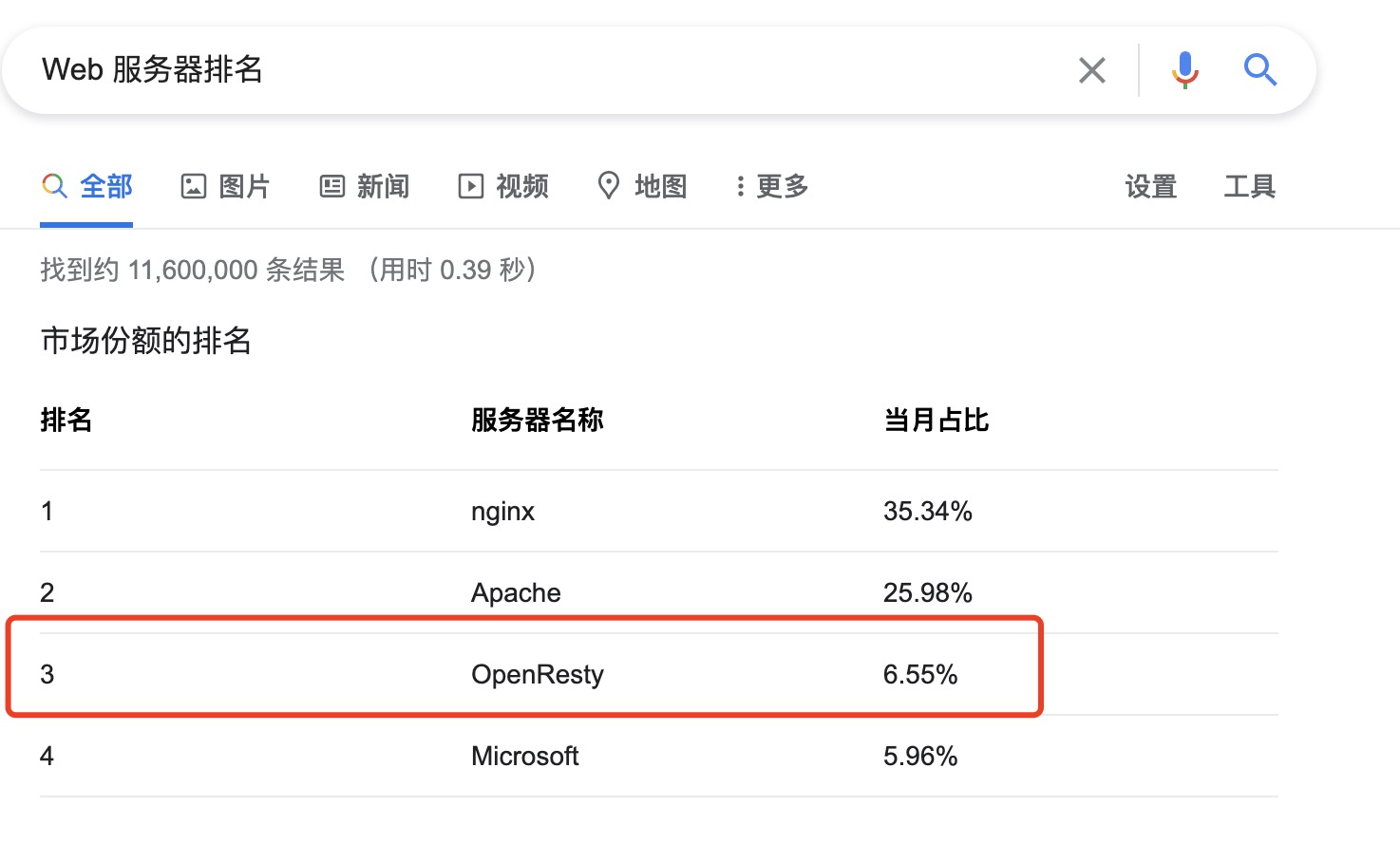Open the 工具 search tools
Viewport: 1400px width, 843px height.
[1249, 186]
